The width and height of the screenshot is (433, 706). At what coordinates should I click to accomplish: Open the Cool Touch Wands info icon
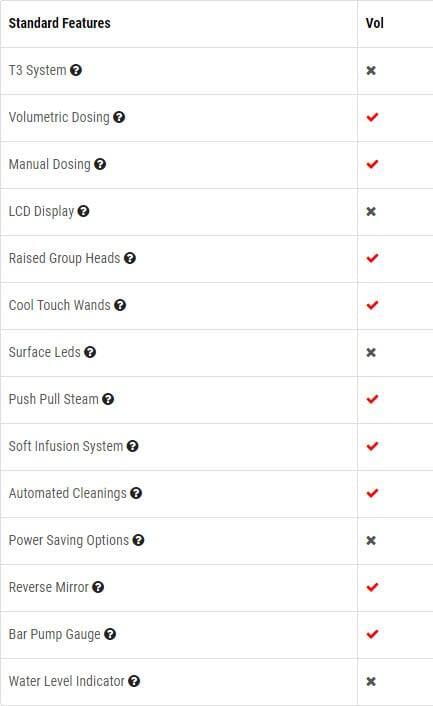pos(120,305)
